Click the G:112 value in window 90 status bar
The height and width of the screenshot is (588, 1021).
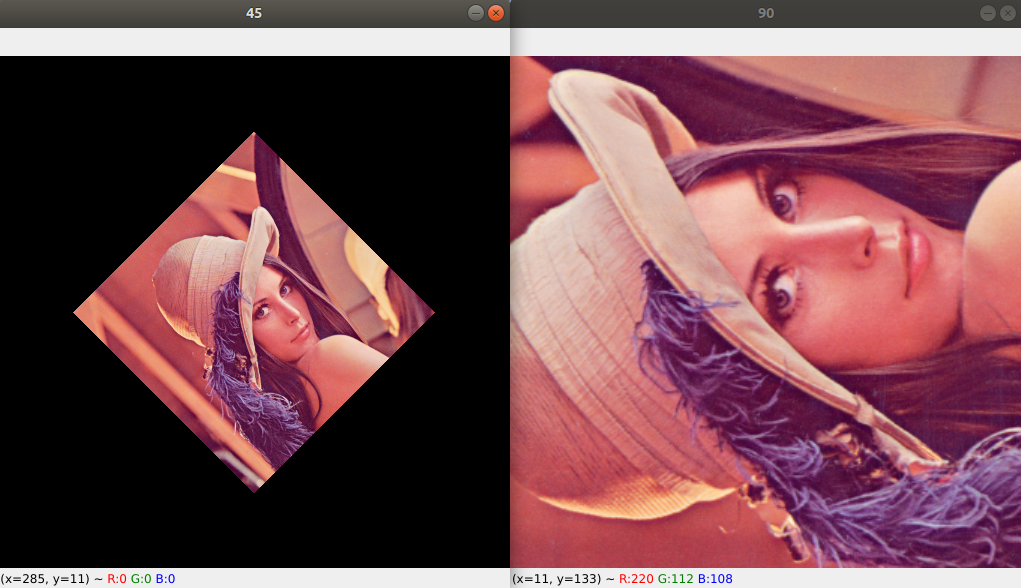coord(676,578)
